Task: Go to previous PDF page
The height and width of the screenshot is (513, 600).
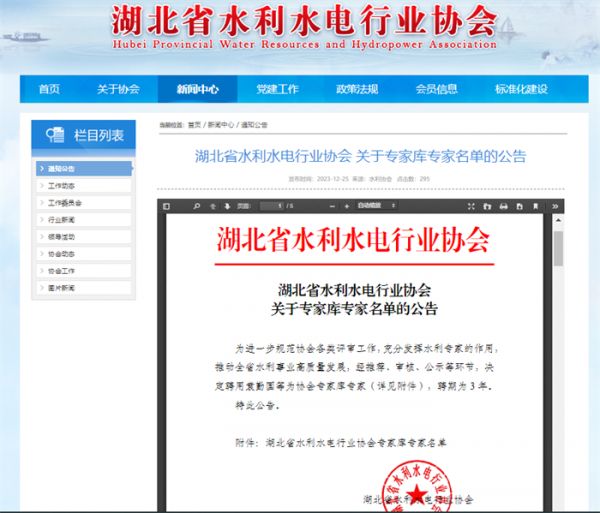Action: click(213, 206)
